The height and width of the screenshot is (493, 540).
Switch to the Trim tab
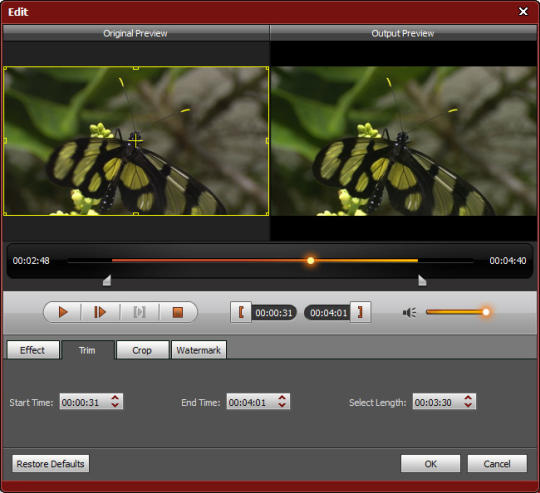point(87,350)
